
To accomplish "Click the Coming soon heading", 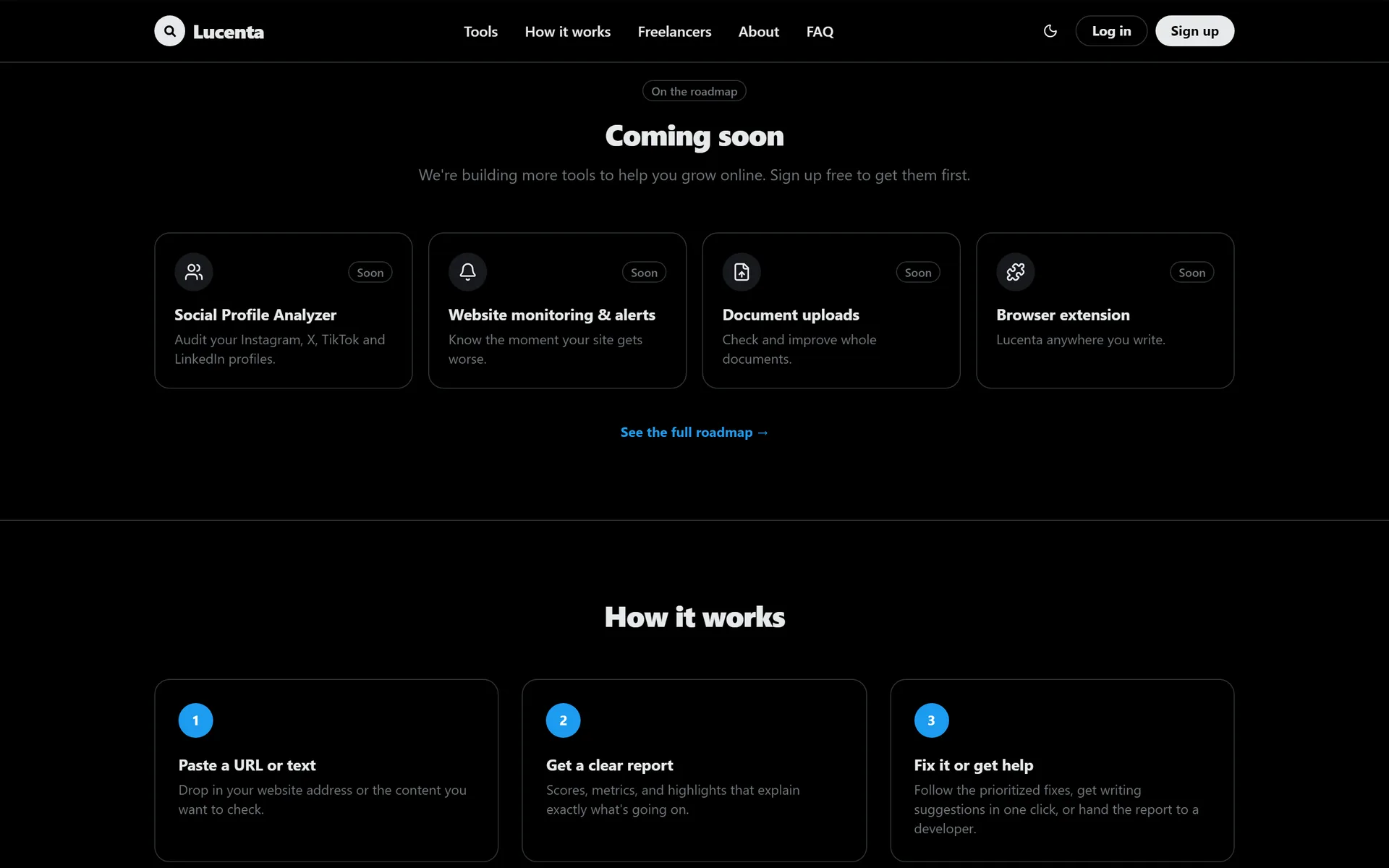I will click(x=694, y=136).
